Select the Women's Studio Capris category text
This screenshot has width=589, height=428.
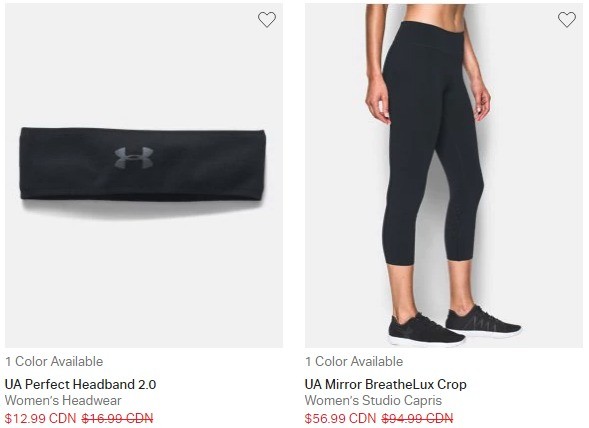point(373,401)
